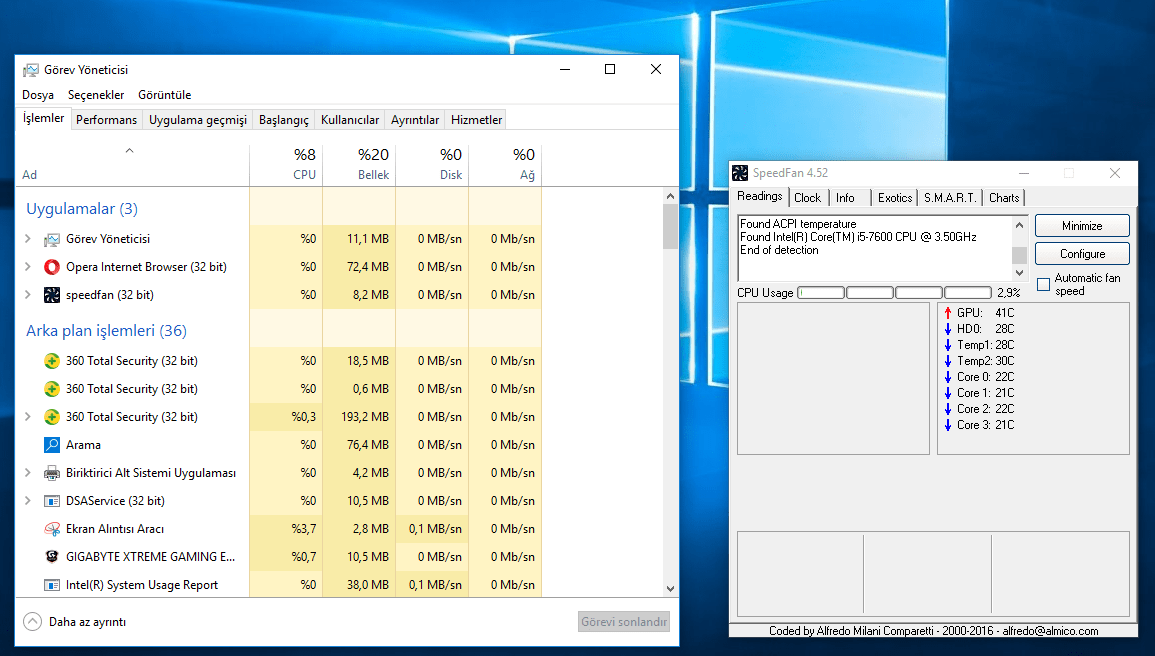This screenshot has height=656, width=1155.
Task: Switch to the Uygulama geçmişi tab
Action: (x=197, y=120)
